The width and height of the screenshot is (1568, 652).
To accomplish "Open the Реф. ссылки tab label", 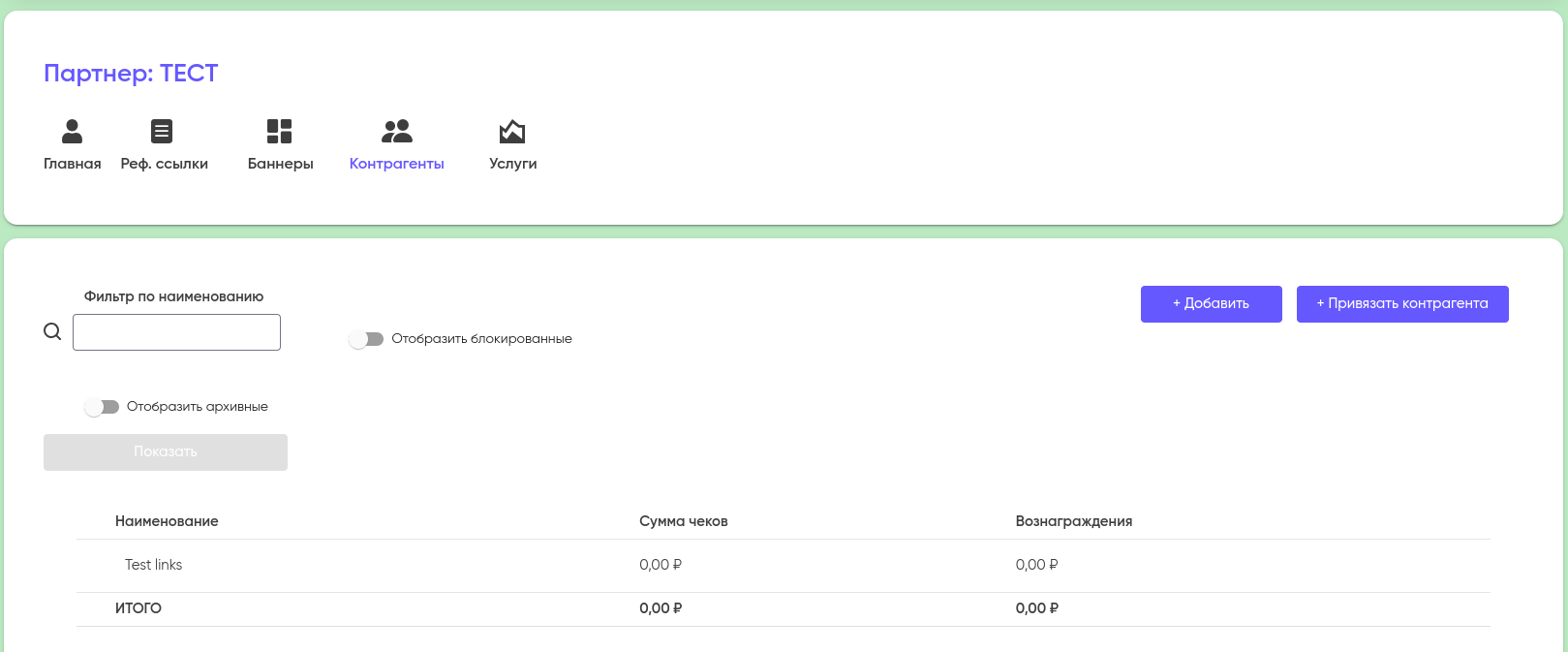I will (165, 164).
